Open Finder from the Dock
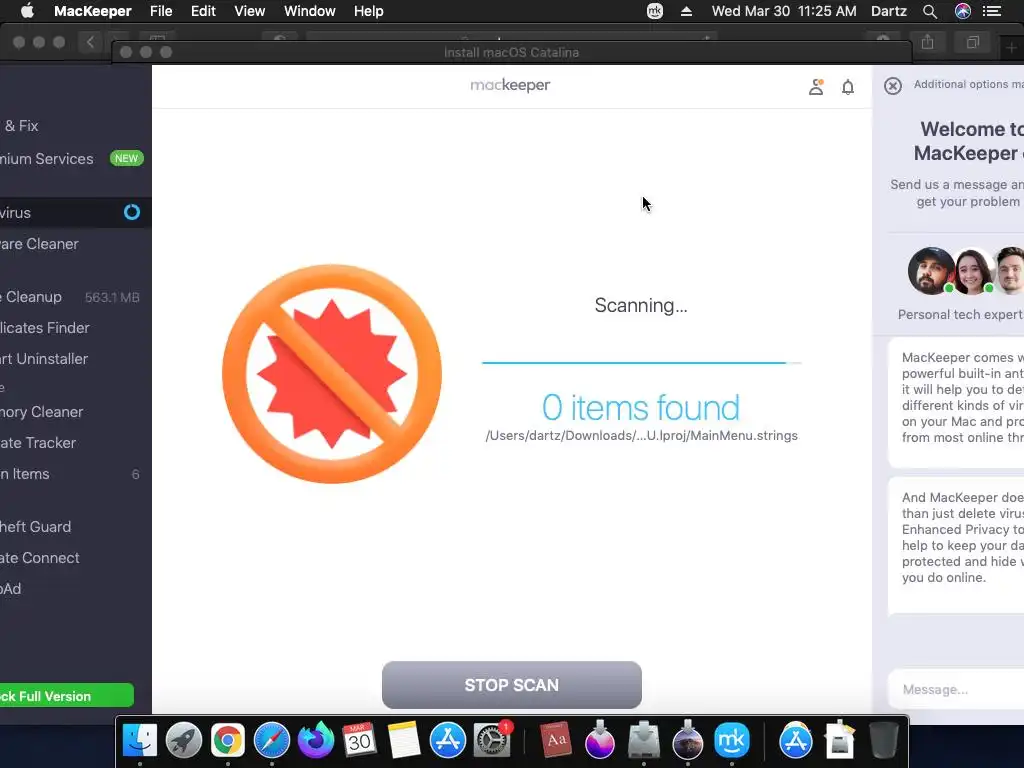The height and width of the screenshot is (768, 1024). (x=140, y=740)
